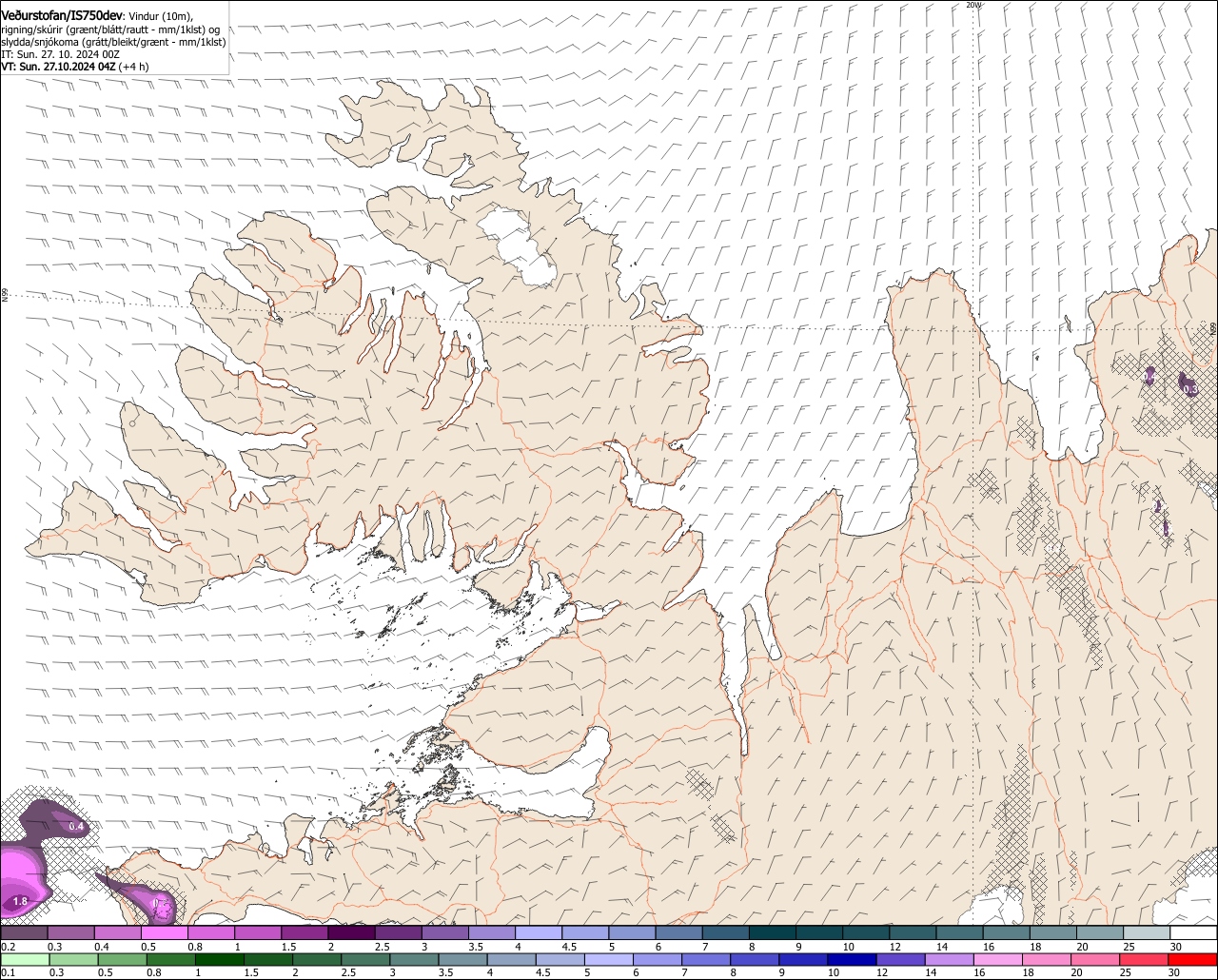Select the white swatch ending the purple-grey scale
The height and width of the screenshot is (980, 1218).
point(1193,933)
